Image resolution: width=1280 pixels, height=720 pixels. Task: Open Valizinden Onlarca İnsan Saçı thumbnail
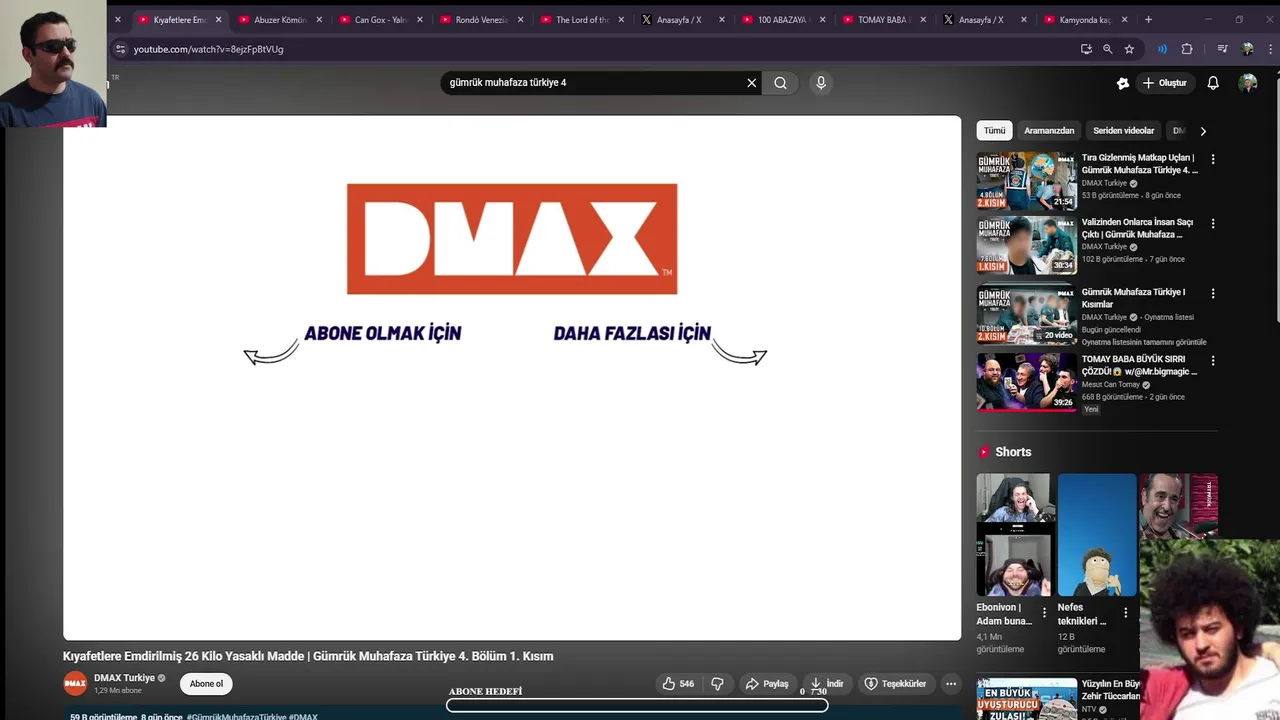(1026, 245)
